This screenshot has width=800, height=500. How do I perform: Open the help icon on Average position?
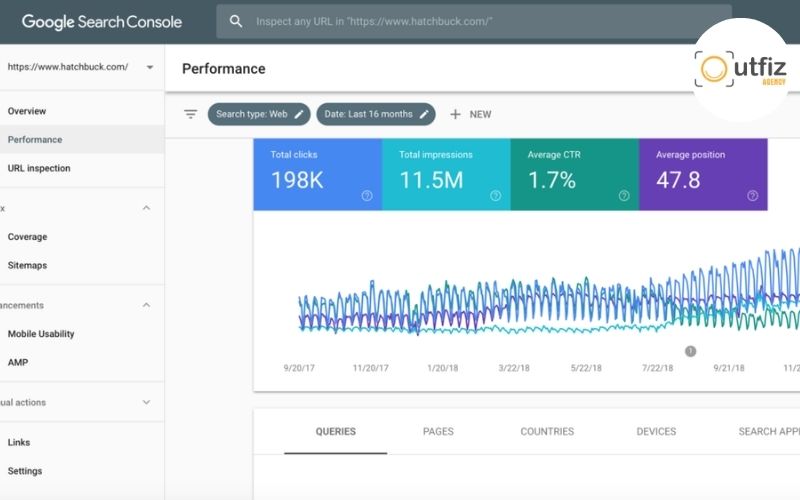pos(753,195)
